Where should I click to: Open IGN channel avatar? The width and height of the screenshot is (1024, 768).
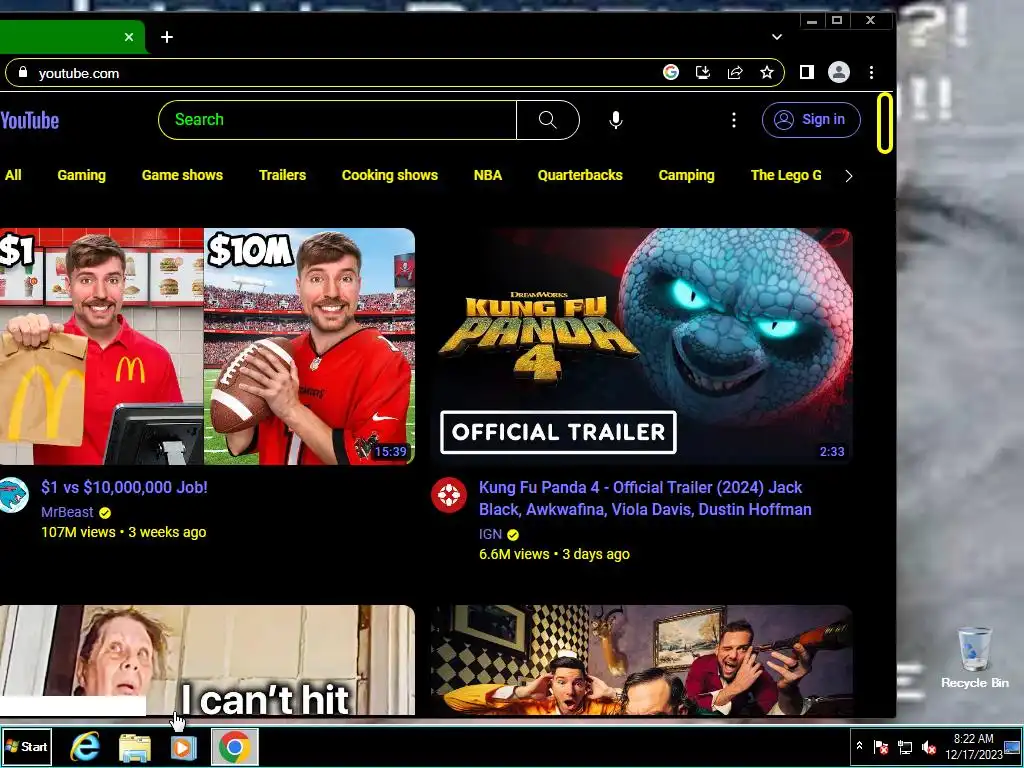tap(449, 496)
